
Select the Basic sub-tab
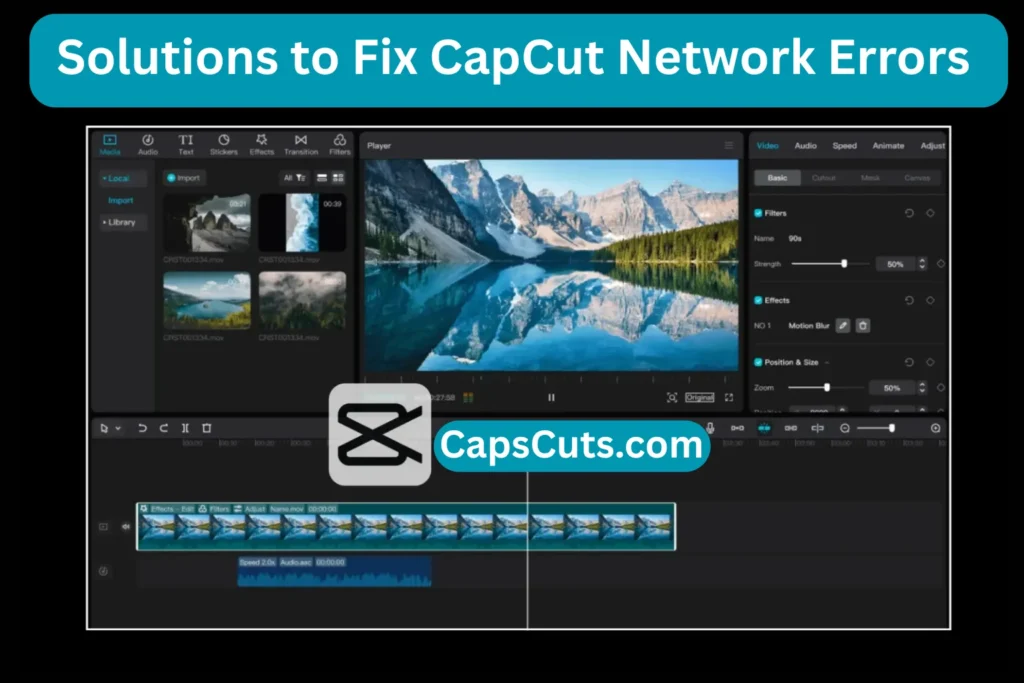click(x=777, y=178)
